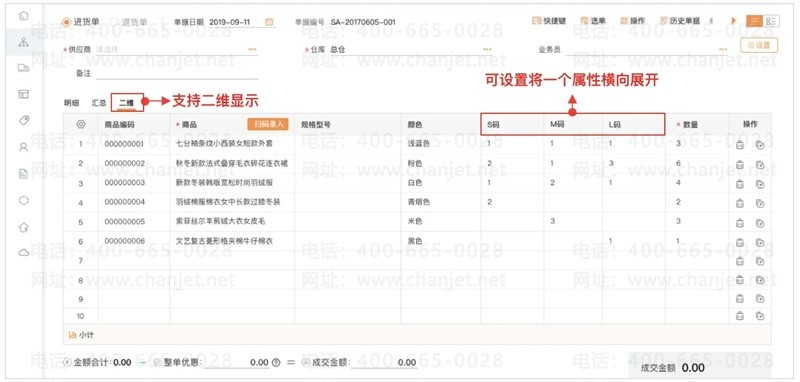Duplicate row 5 using its copy icon
The width and height of the screenshot is (800, 382).
pyautogui.click(x=760, y=223)
